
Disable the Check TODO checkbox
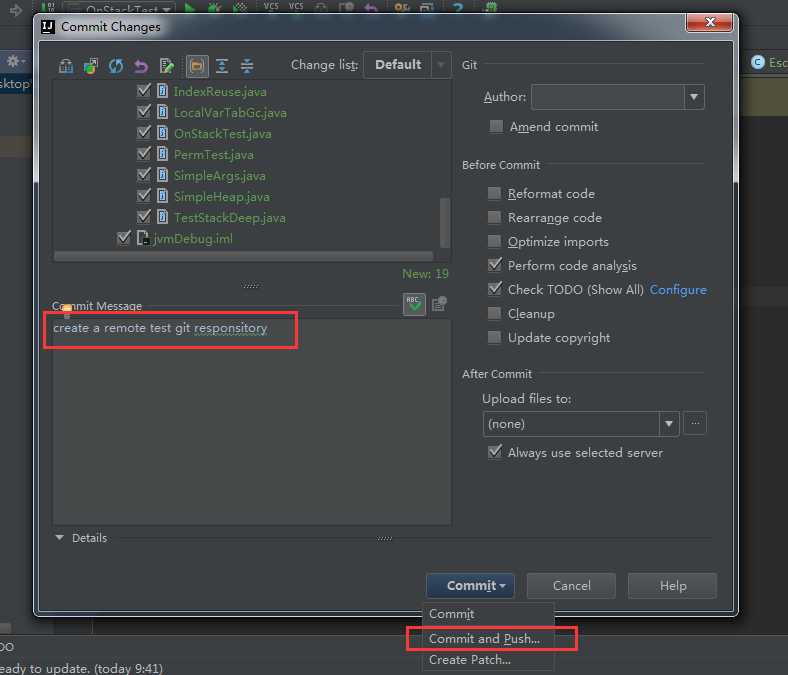(x=495, y=289)
